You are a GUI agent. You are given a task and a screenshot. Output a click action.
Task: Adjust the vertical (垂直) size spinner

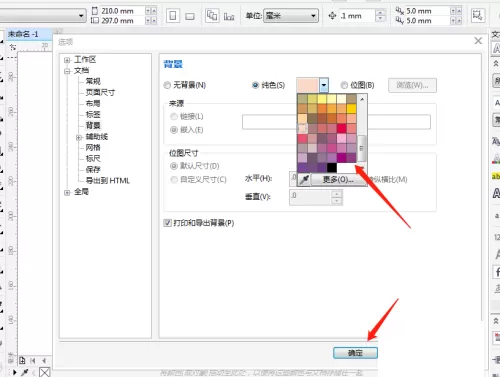click(337, 197)
